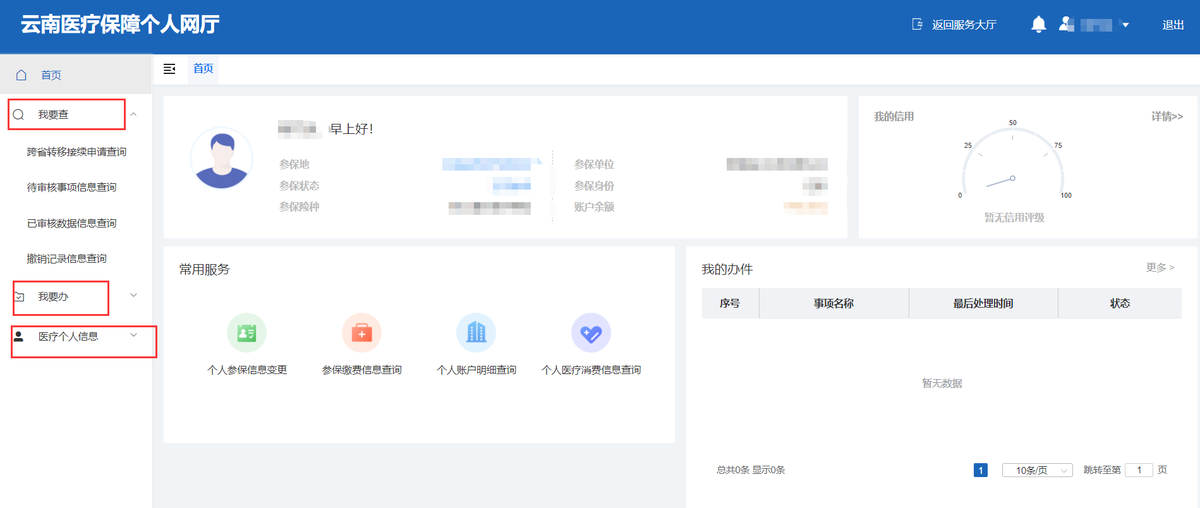Click 详情>> link in credit panel

pos(1167,117)
